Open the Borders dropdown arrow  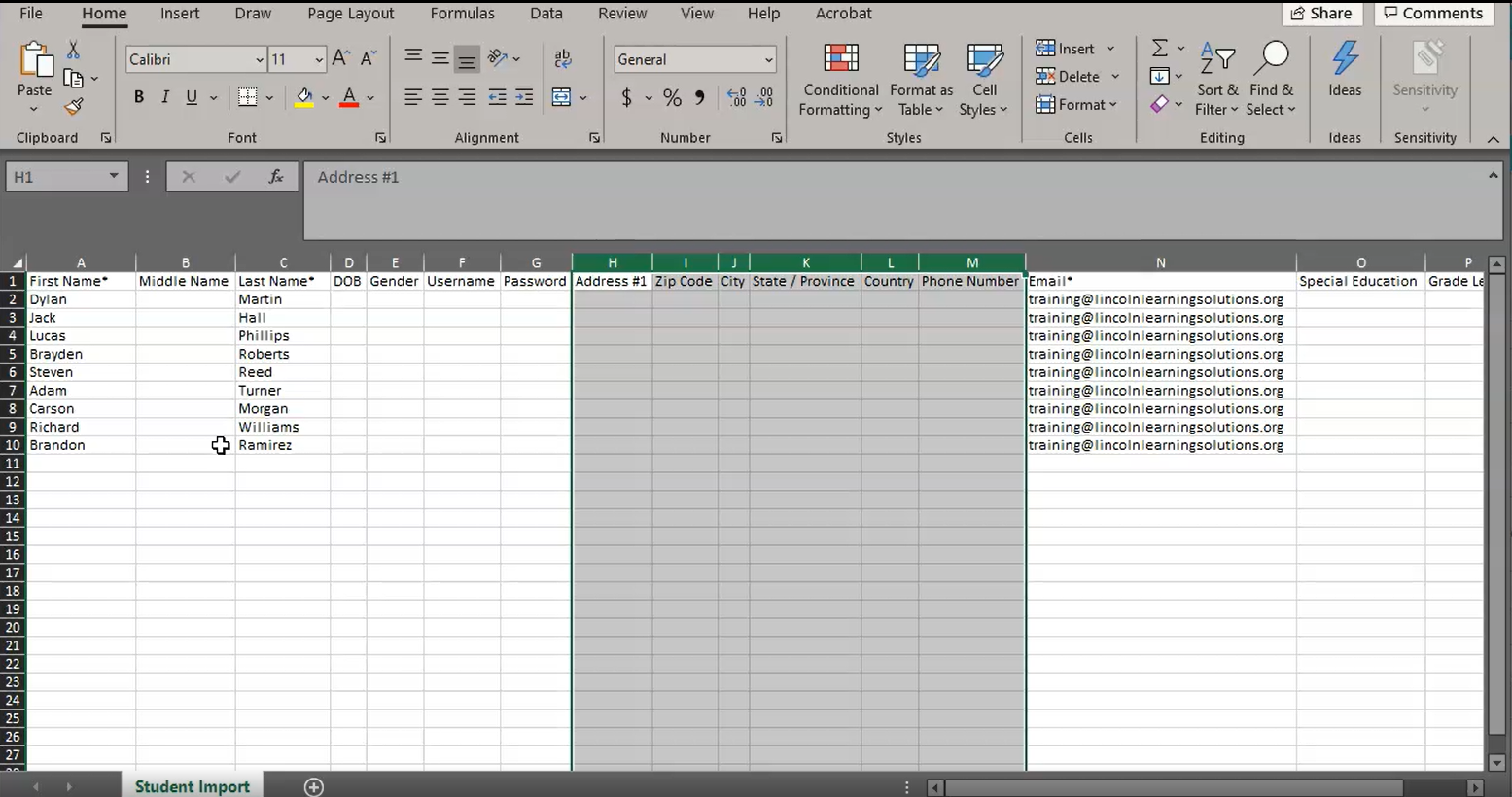(269, 98)
